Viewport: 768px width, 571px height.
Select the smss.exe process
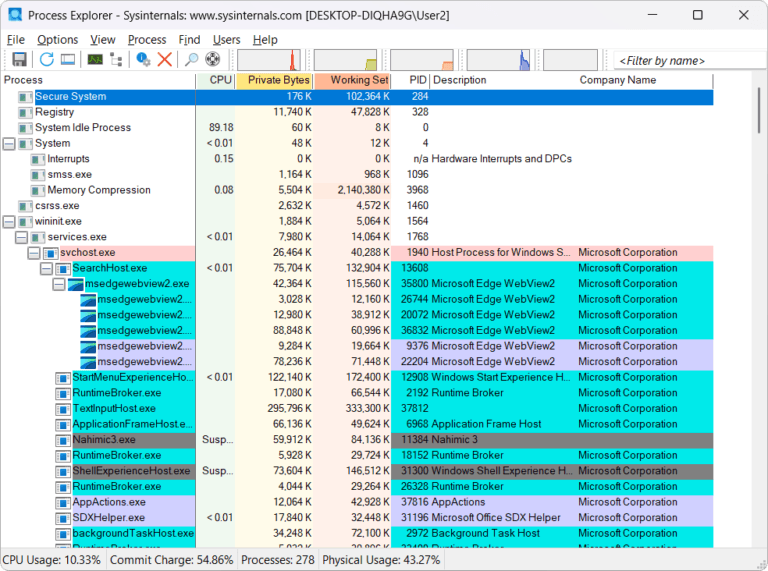coord(357,175)
